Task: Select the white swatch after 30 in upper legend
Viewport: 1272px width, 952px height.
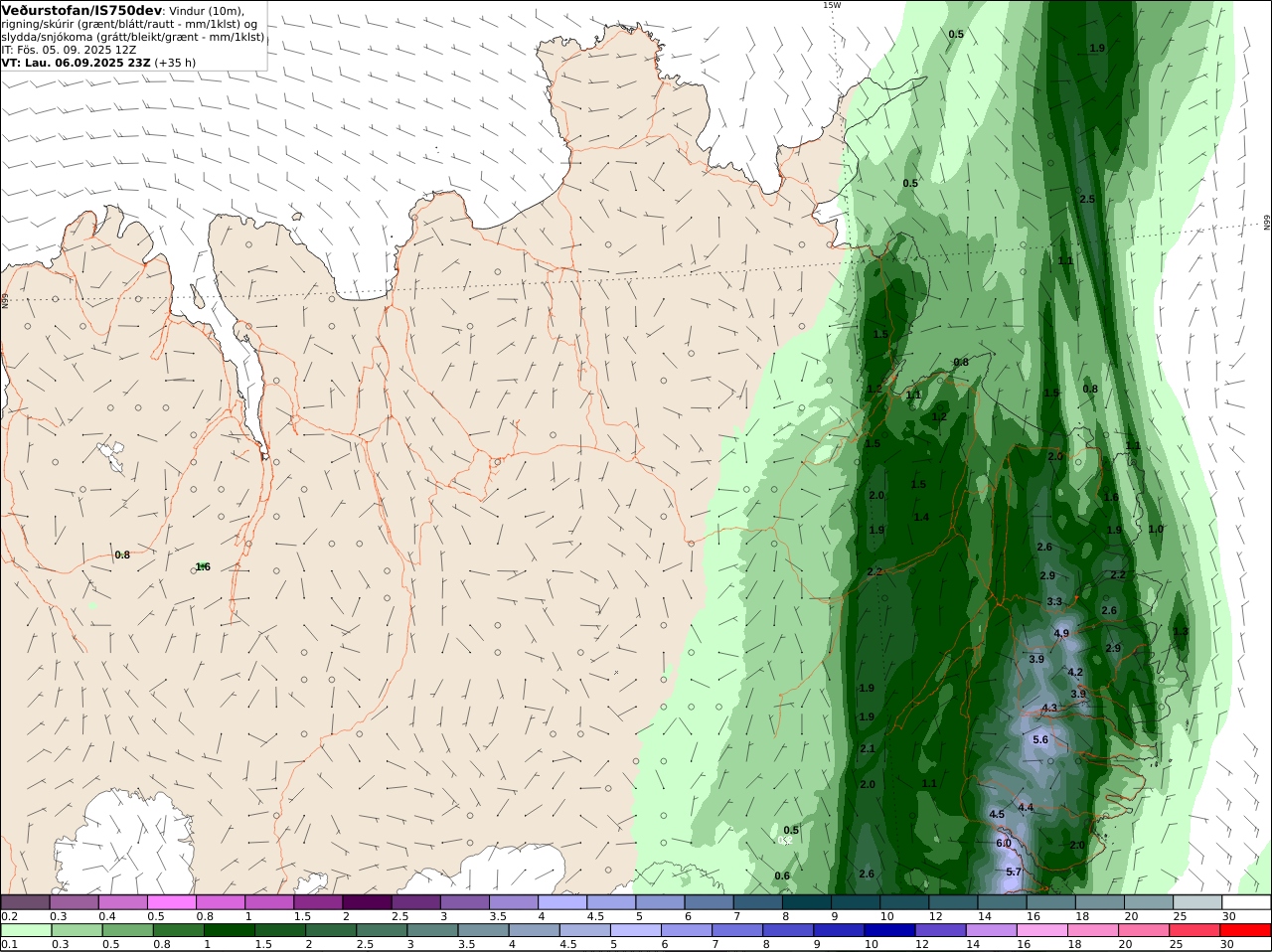Action: [1246, 902]
